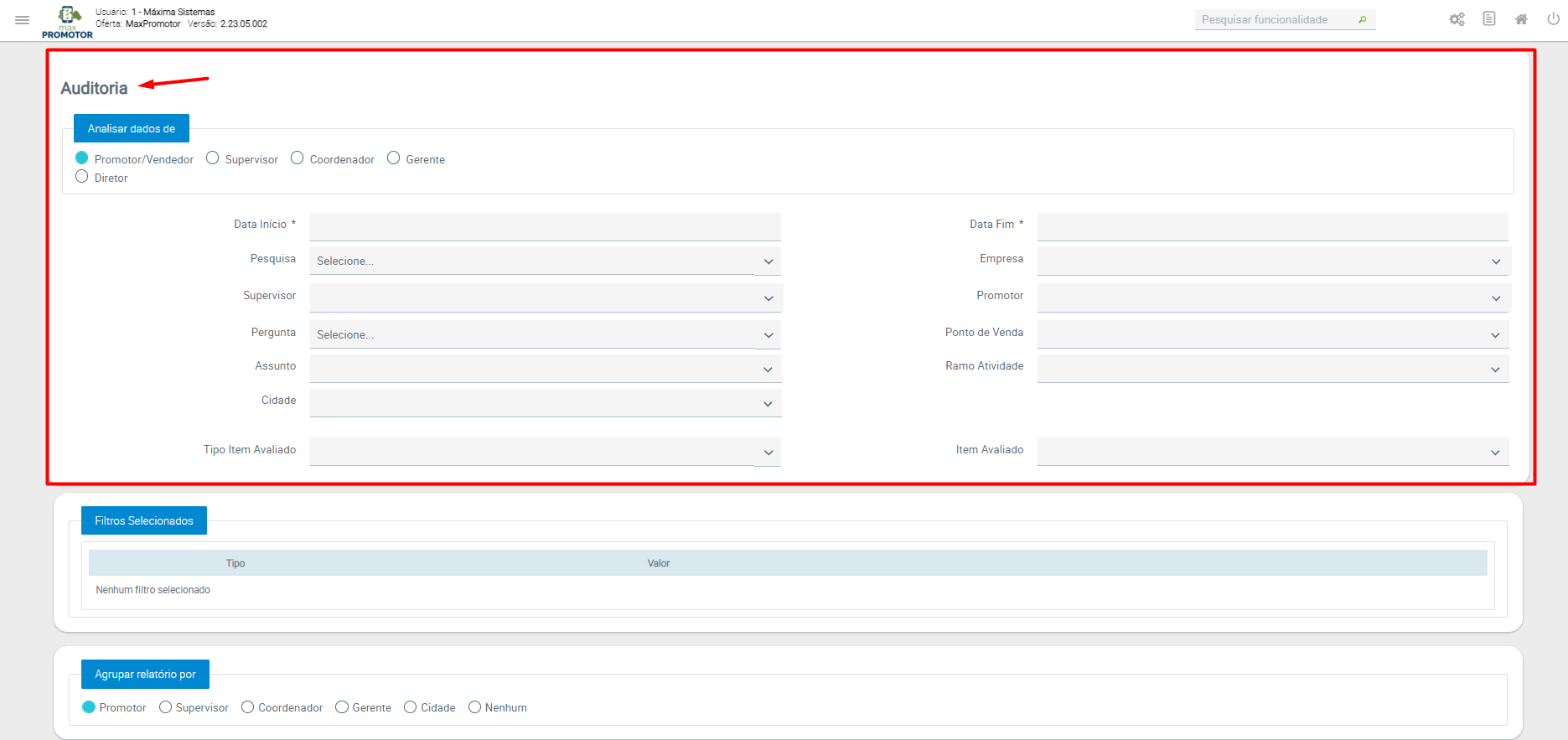Go to the home page icon
1568x740 pixels.
click(1521, 19)
